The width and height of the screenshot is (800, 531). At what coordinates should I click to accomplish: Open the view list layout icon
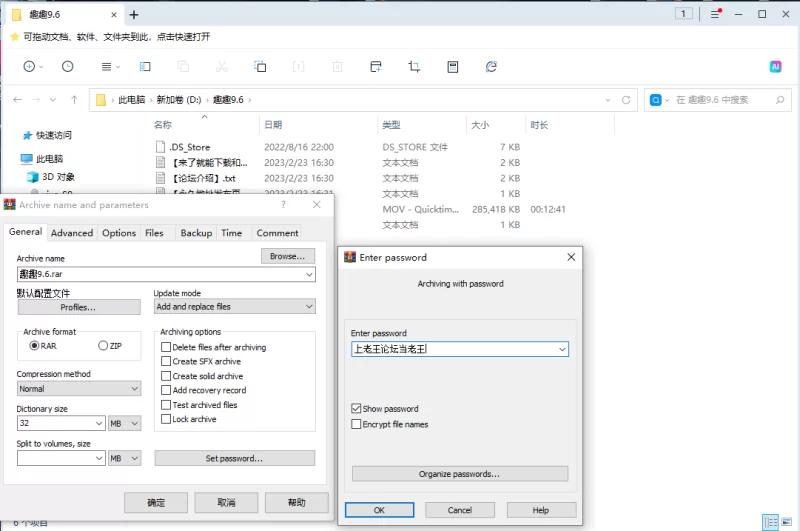point(106,66)
